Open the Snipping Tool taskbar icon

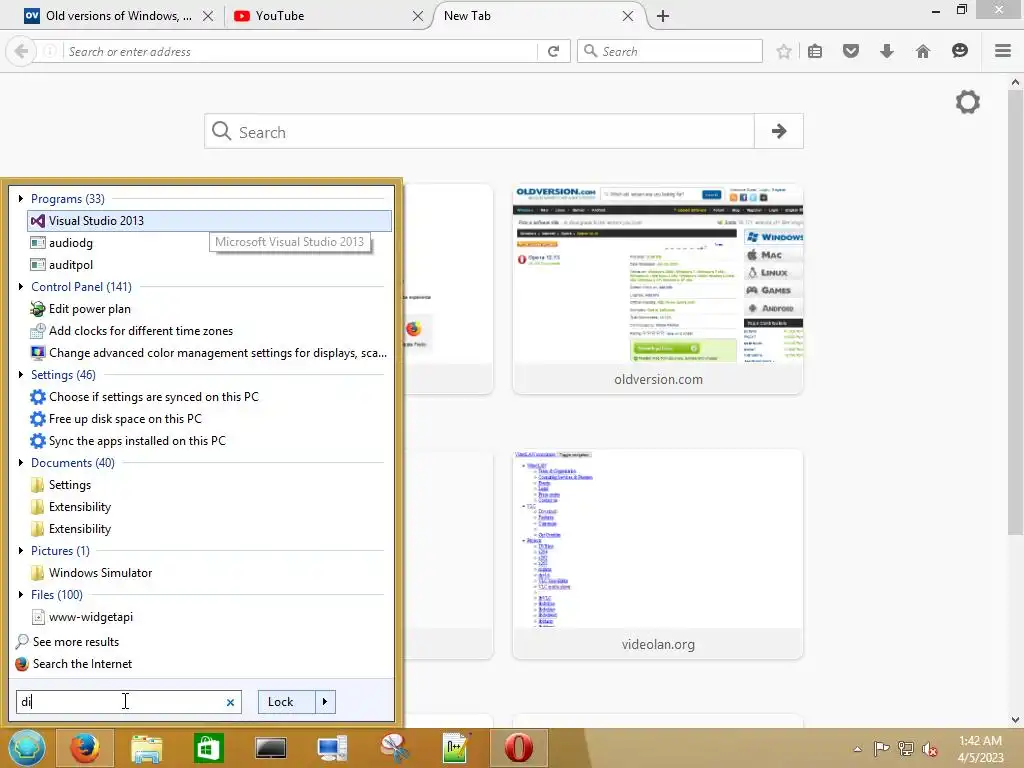tap(394, 748)
